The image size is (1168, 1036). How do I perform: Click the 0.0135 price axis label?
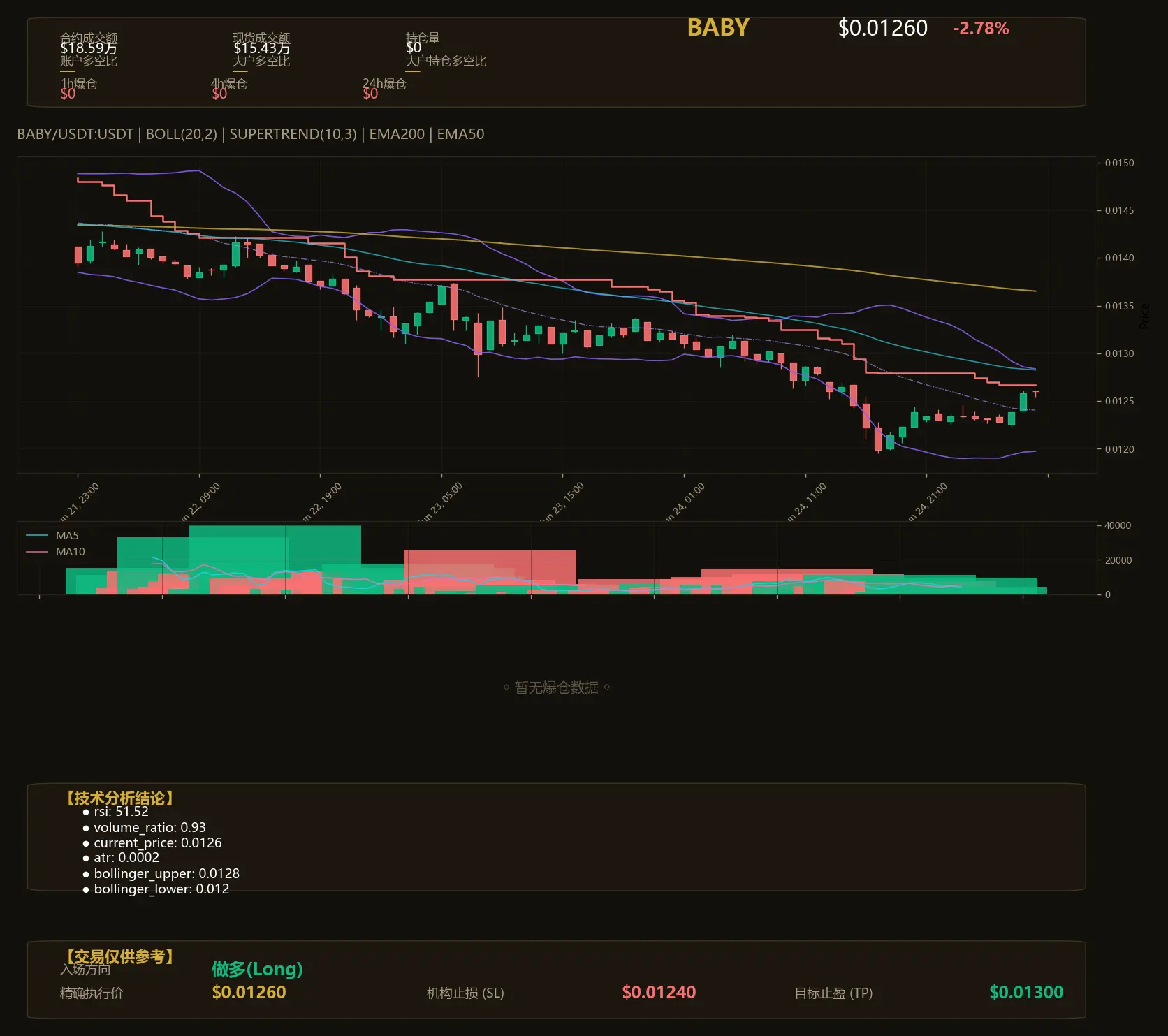click(x=1119, y=306)
